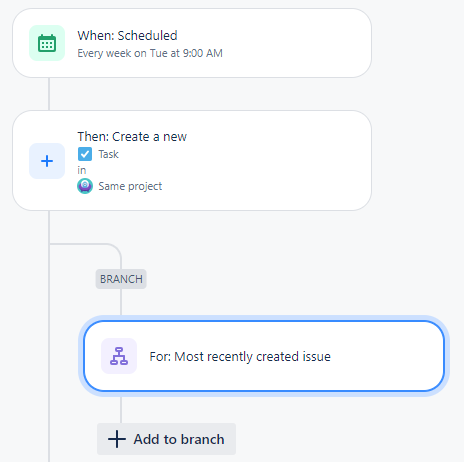Select For: Most recently created issue branch
This screenshot has width=464, height=462.
click(264, 356)
